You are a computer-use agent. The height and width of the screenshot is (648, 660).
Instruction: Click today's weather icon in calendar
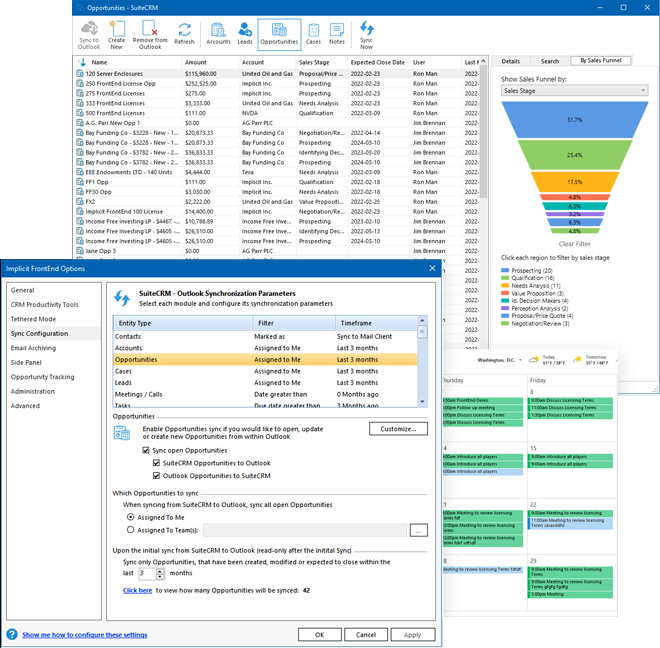[534, 359]
